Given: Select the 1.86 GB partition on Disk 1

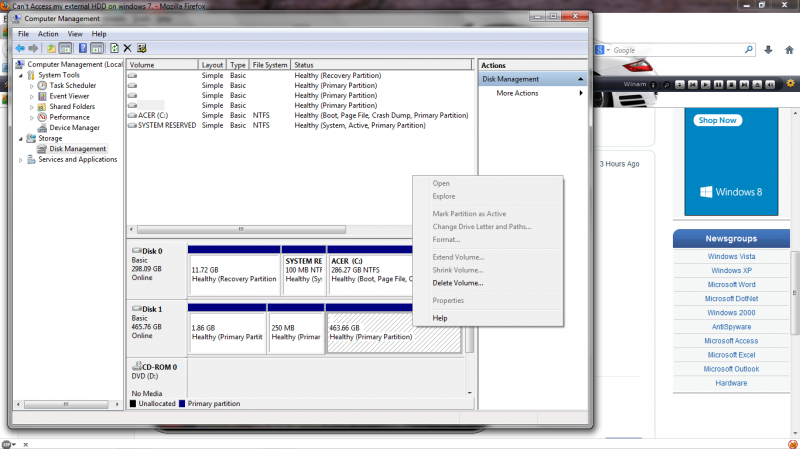Looking at the screenshot, I should [x=227, y=333].
